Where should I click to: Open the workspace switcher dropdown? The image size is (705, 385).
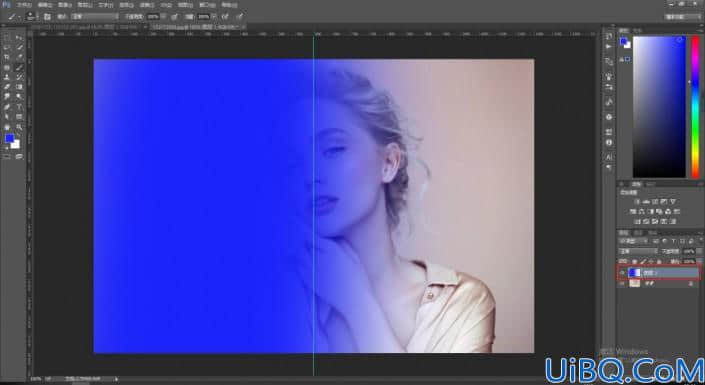683,17
